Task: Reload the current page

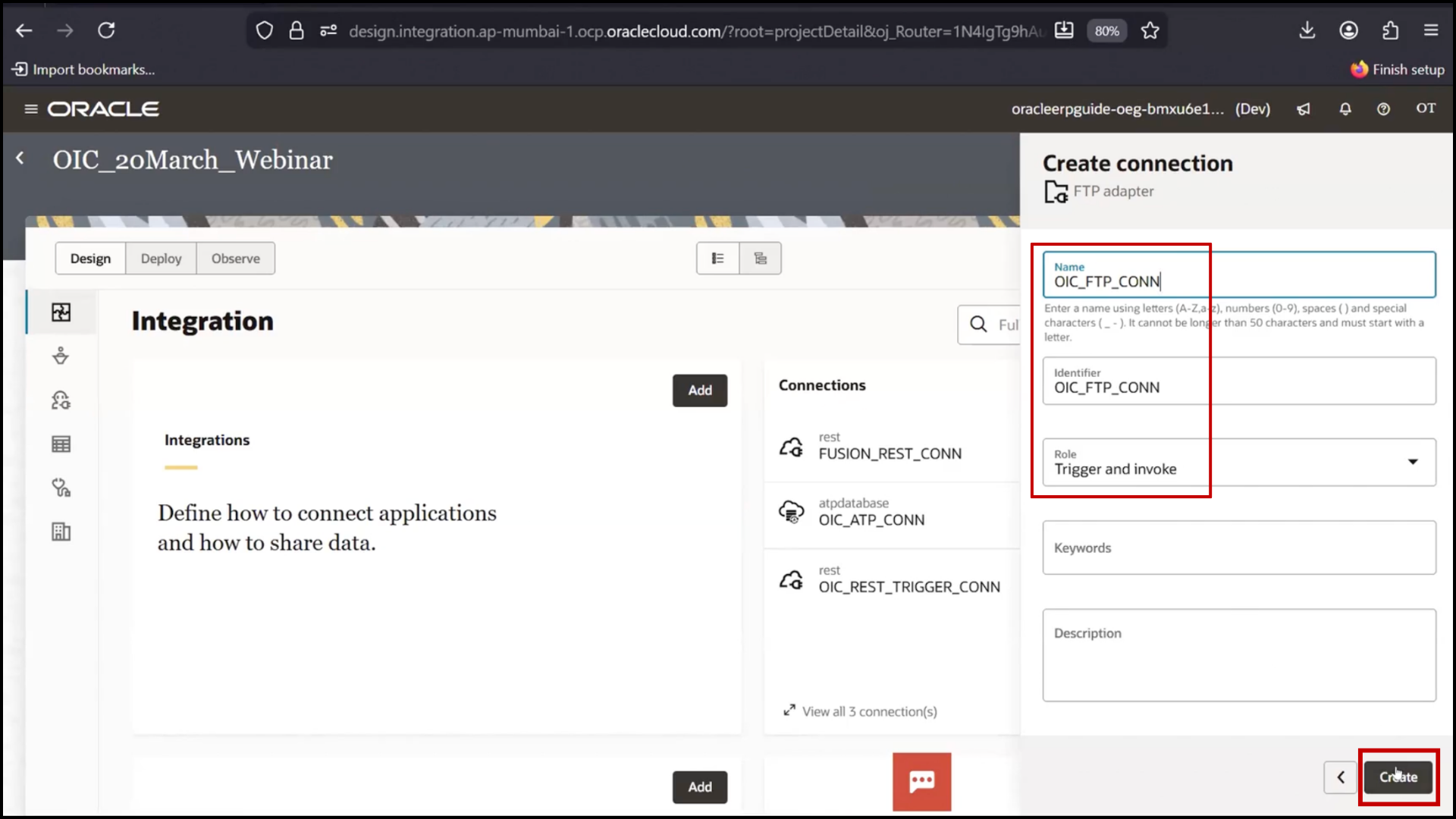Action: 106,30
